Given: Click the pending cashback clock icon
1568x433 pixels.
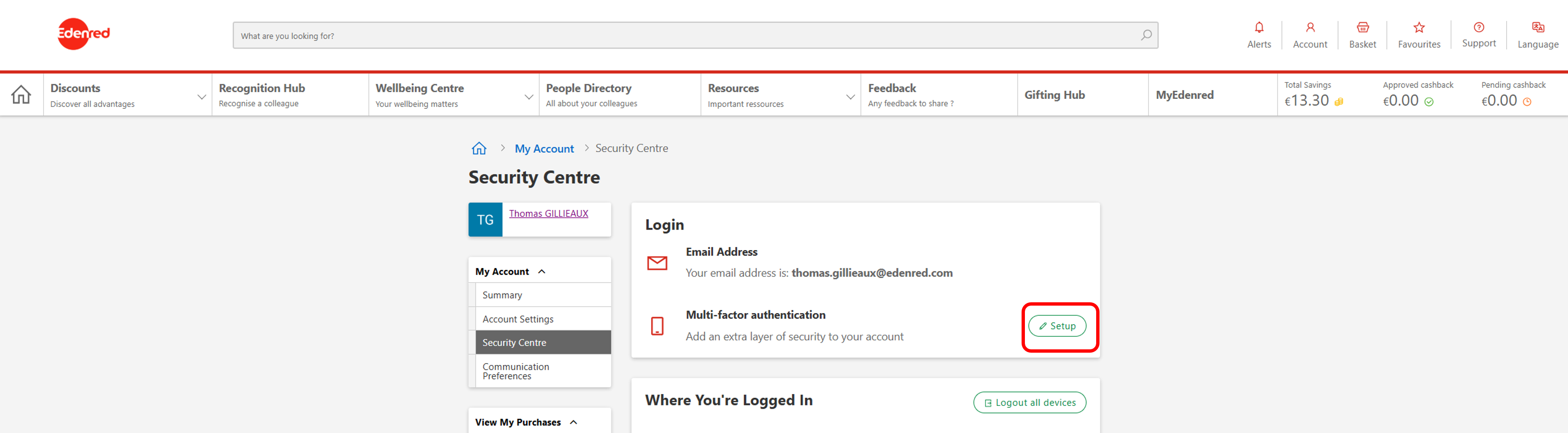Looking at the screenshot, I should [x=1527, y=102].
